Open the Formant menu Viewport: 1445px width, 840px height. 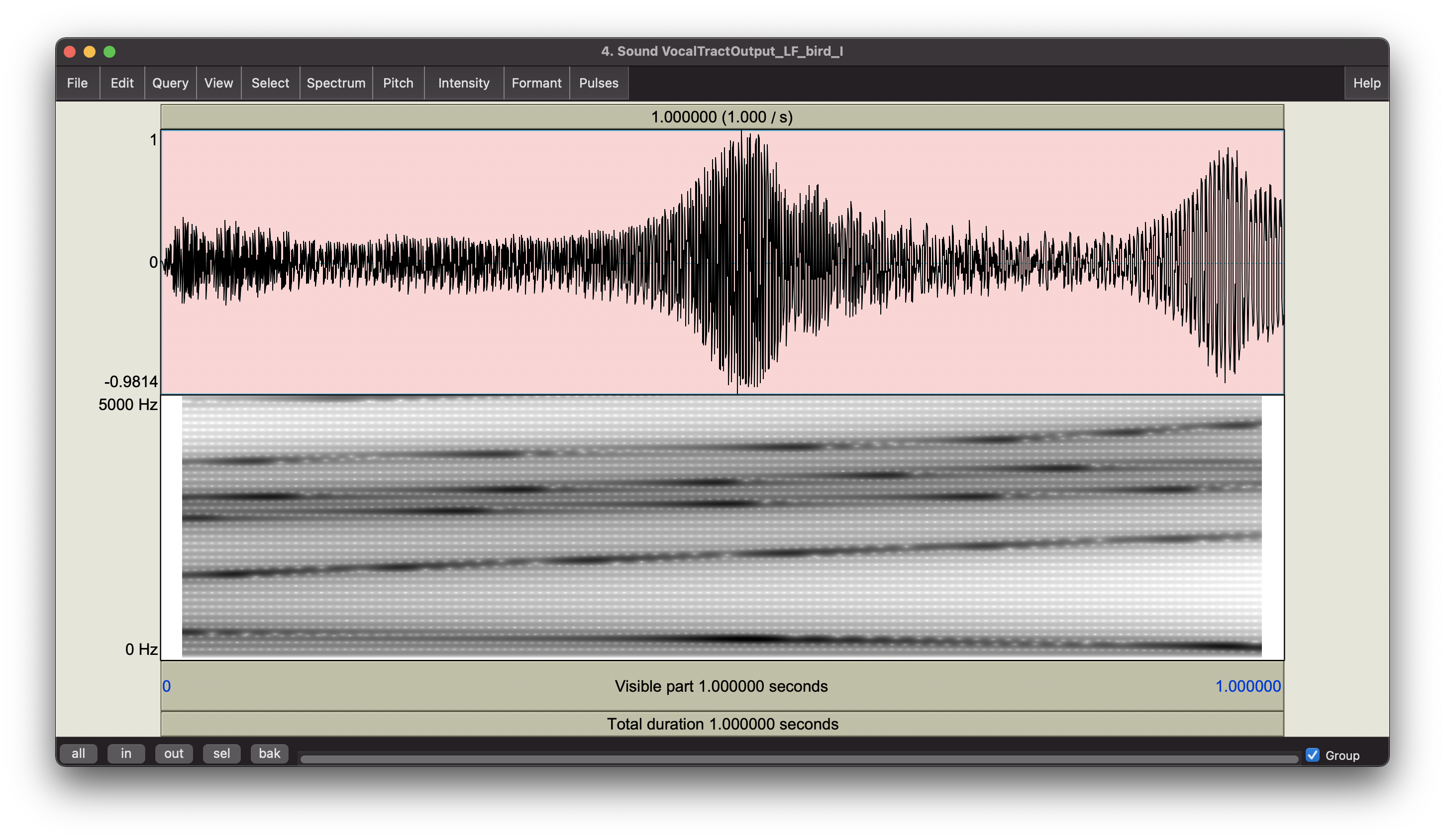point(536,83)
